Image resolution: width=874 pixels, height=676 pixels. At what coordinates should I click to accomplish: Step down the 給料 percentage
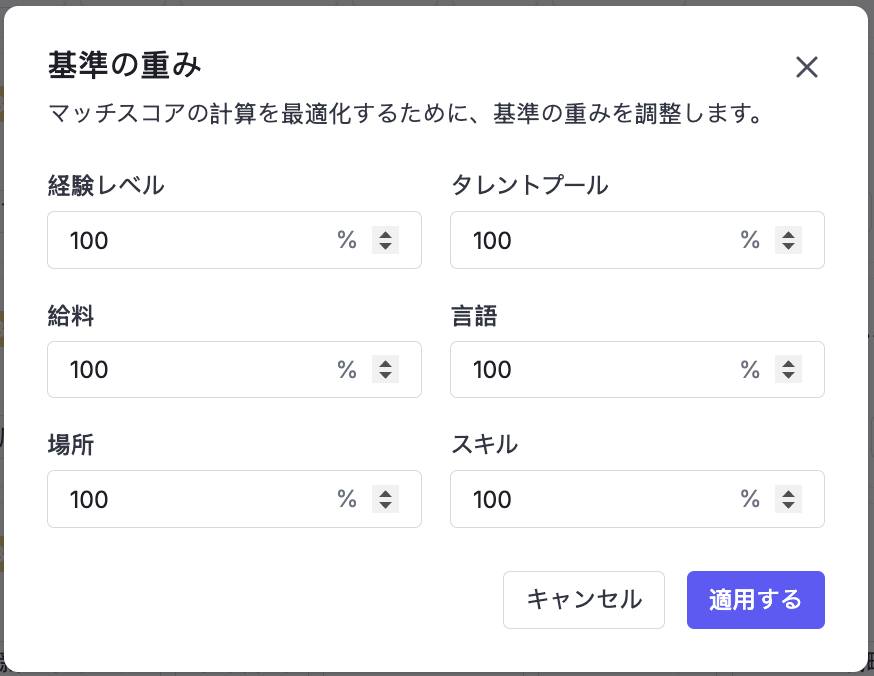click(385, 376)
